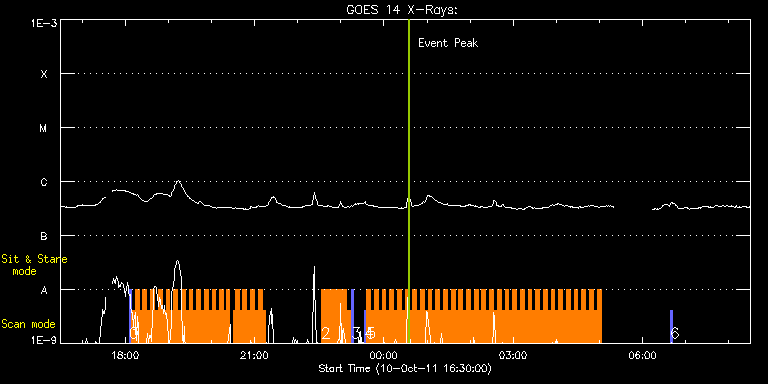The image size is (768, 384).
Task: Click the '18:00' time axis label
Action: coord(125,355)
